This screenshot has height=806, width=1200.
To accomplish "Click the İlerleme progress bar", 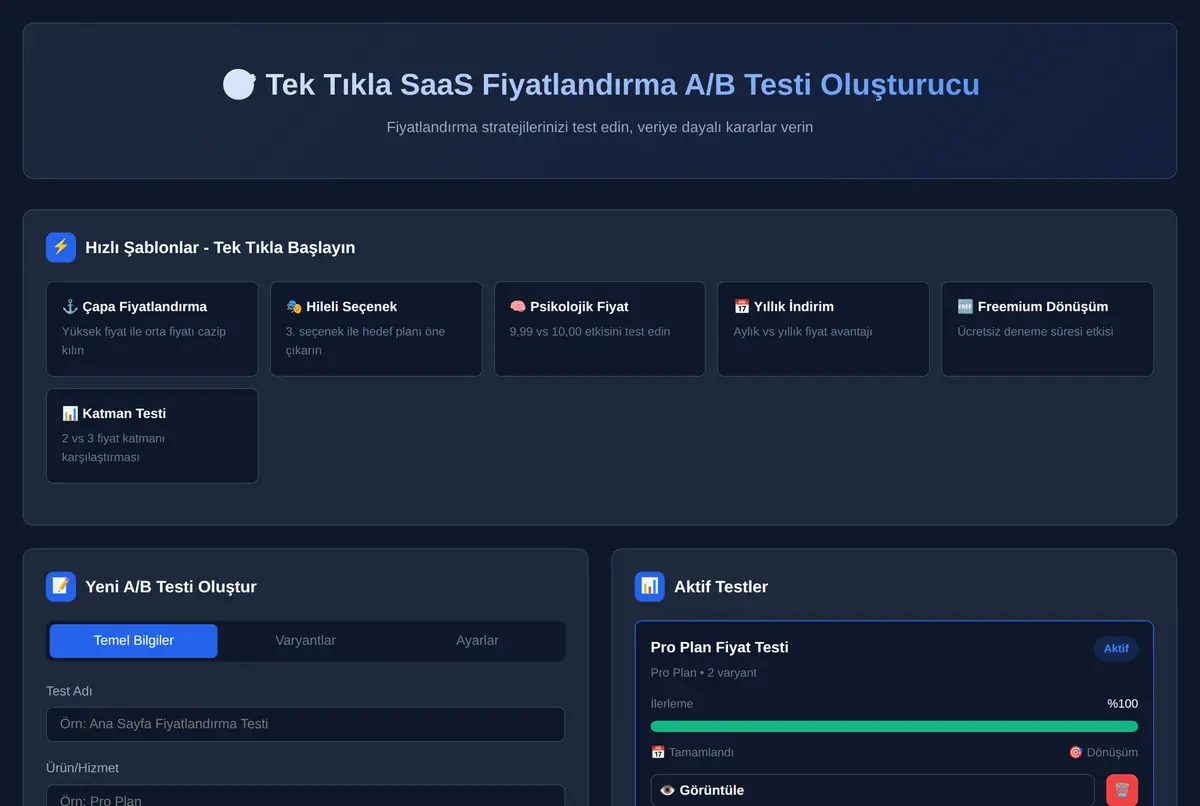I will (894, 726).
